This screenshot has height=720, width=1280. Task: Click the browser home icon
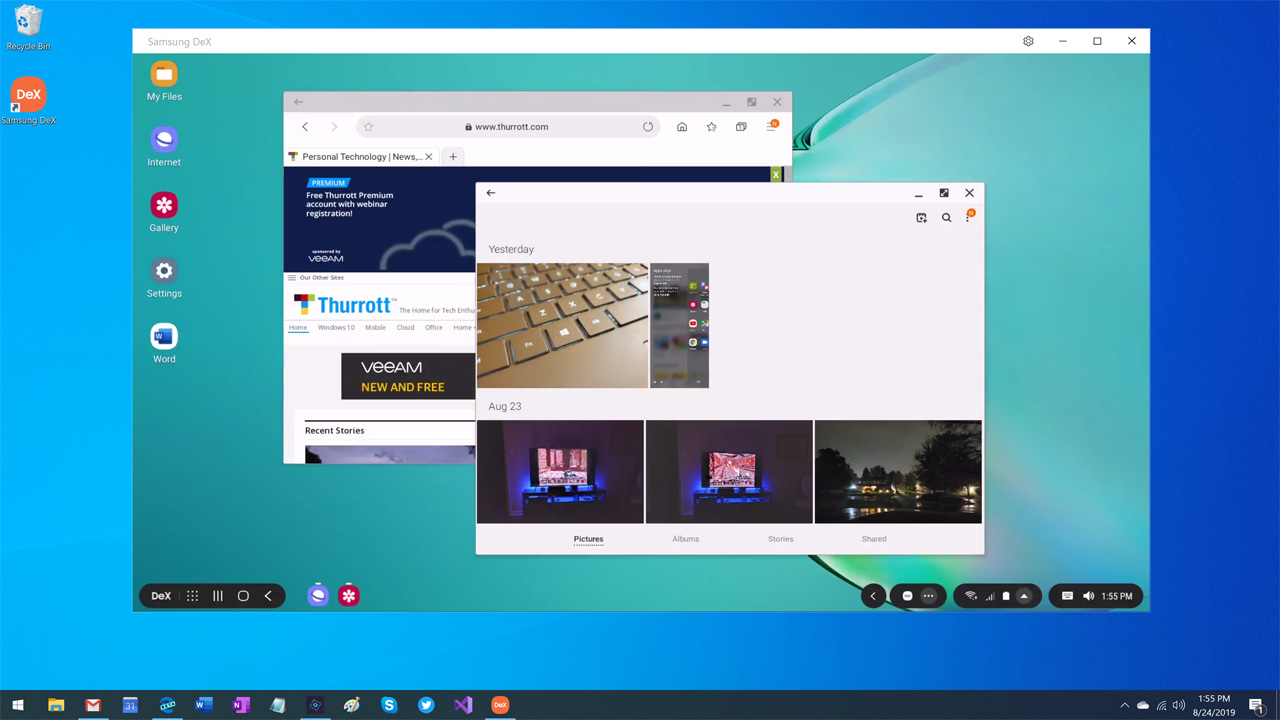tap(682, 127)
